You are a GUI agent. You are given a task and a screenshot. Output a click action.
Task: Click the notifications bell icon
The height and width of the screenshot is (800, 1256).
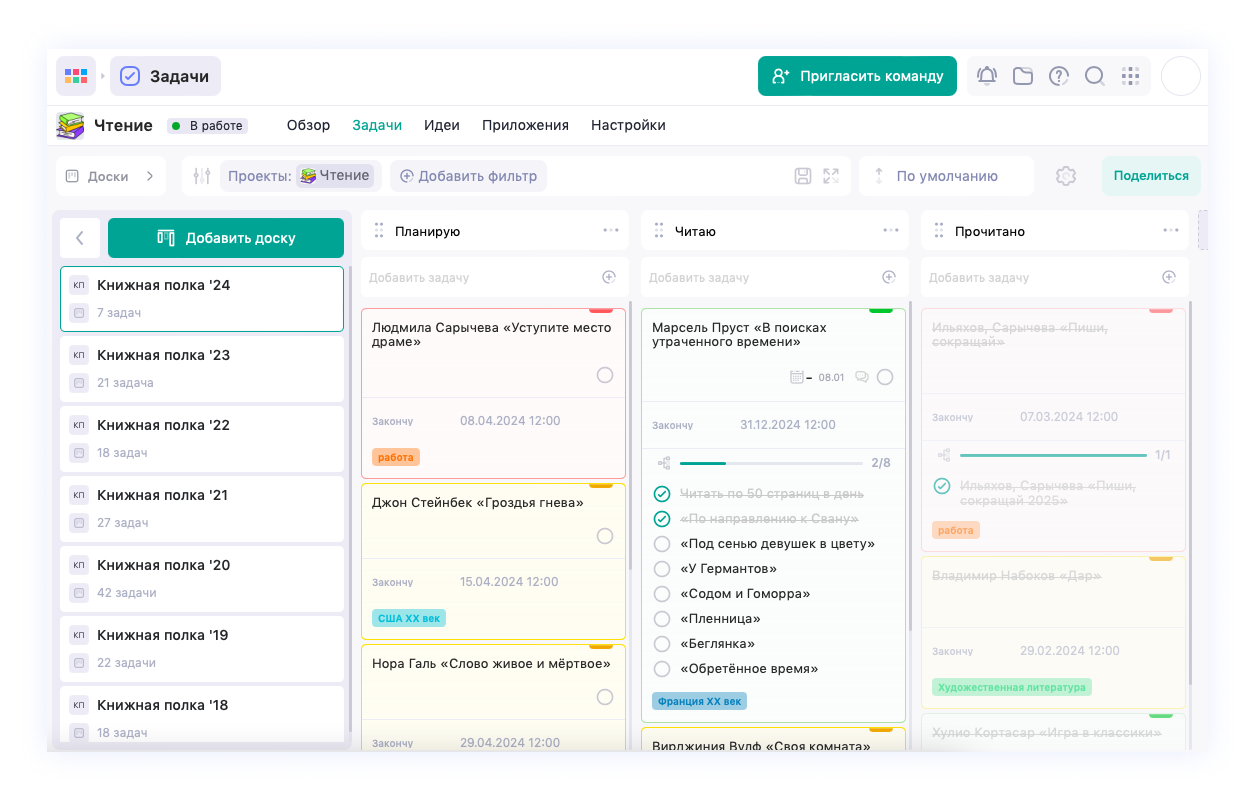[x=987, y=76]
